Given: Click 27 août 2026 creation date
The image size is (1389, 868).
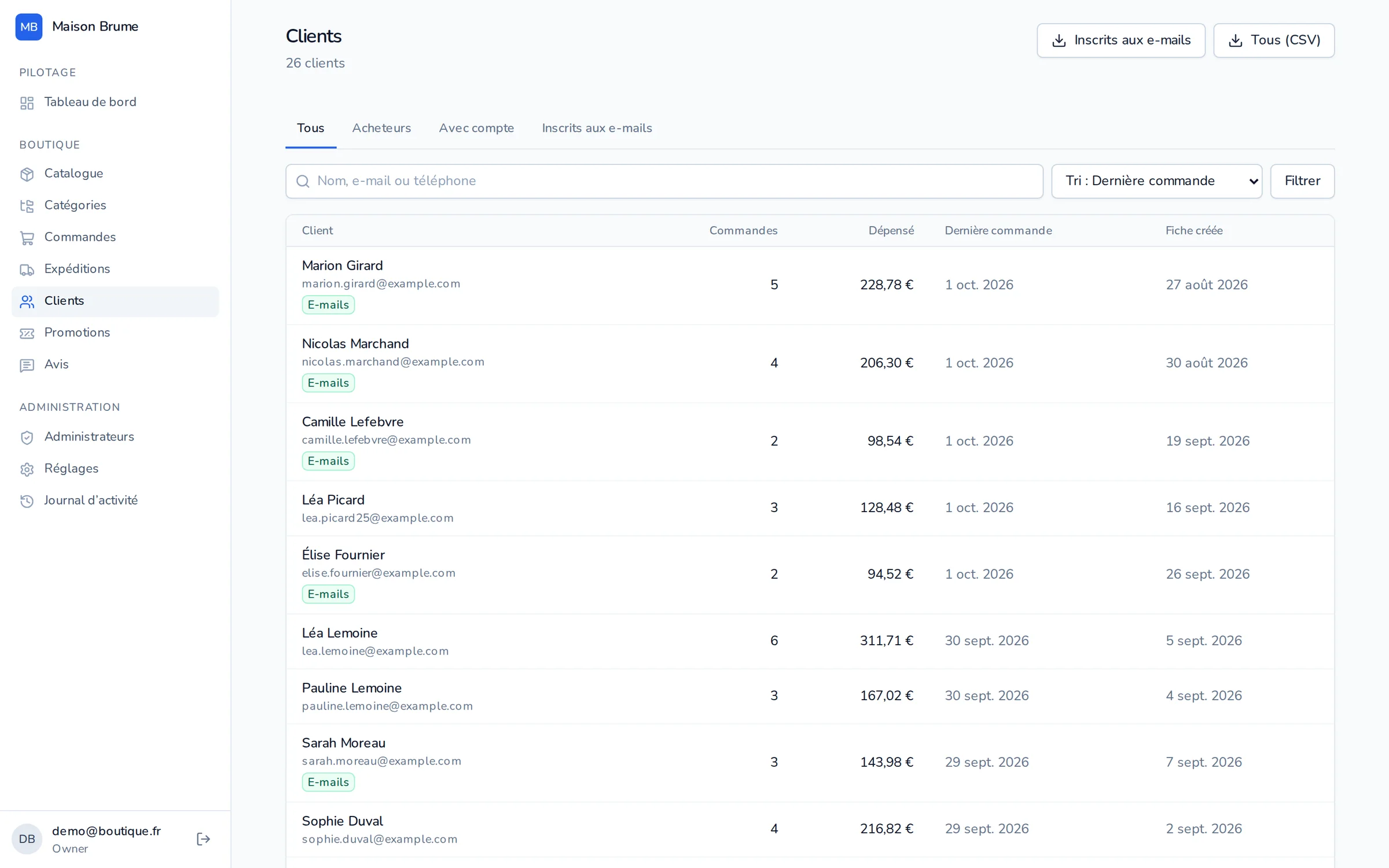Looking at the screenshot, I should pyautogui.click(x=1206, y=285).
